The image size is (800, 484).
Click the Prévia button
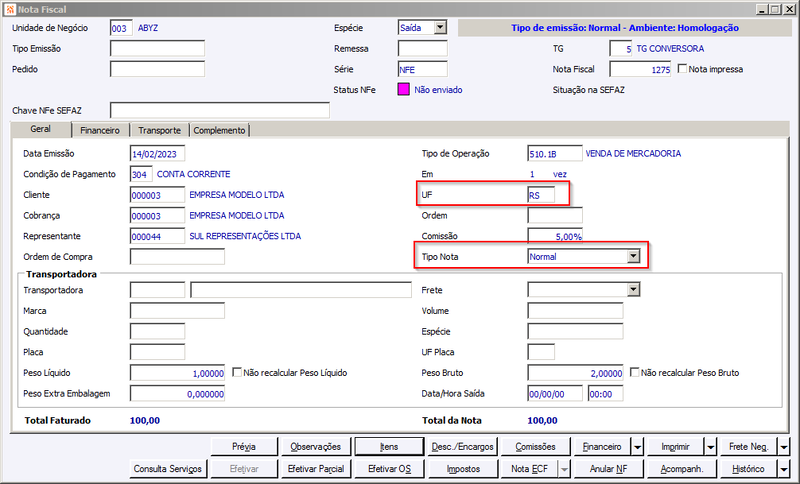[244, 447]
